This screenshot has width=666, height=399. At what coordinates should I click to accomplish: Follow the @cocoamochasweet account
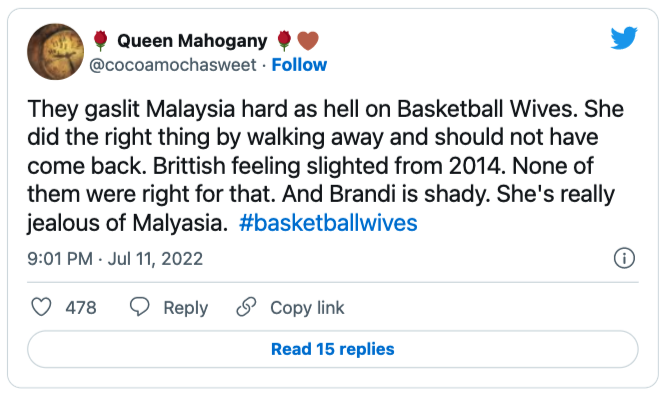299,65
